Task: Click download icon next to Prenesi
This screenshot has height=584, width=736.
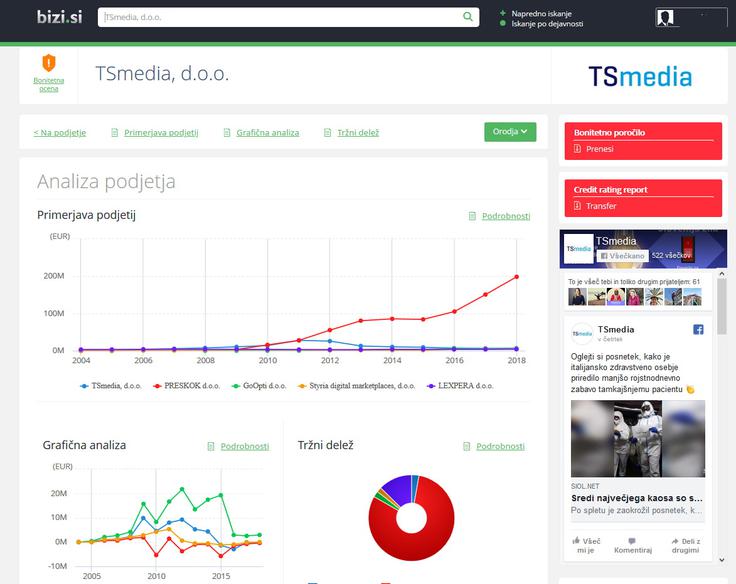Action: click(577, 149)
